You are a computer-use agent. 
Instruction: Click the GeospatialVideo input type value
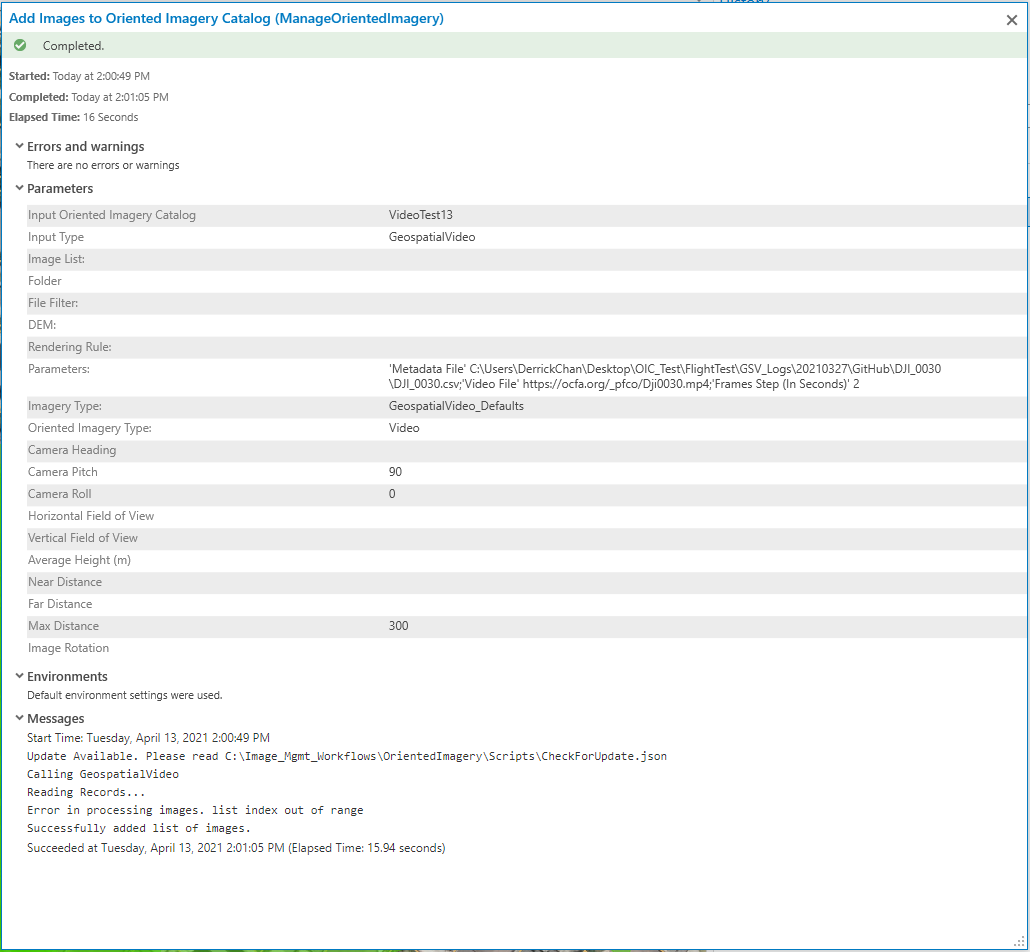434,236
